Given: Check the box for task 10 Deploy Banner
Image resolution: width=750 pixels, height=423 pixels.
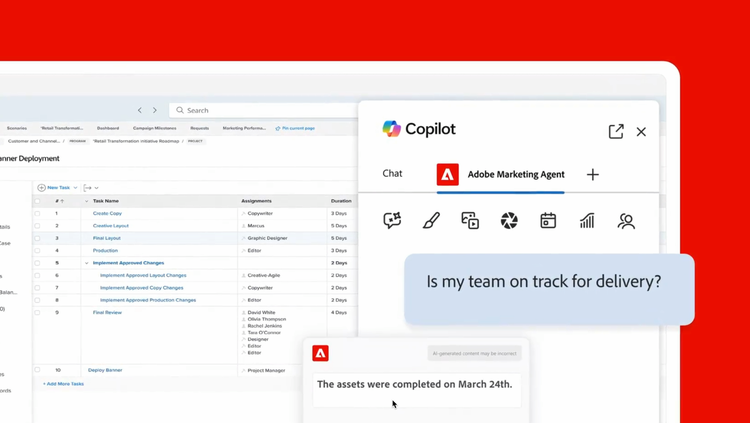Looking at the screenshot, I should tap(37, 370).
